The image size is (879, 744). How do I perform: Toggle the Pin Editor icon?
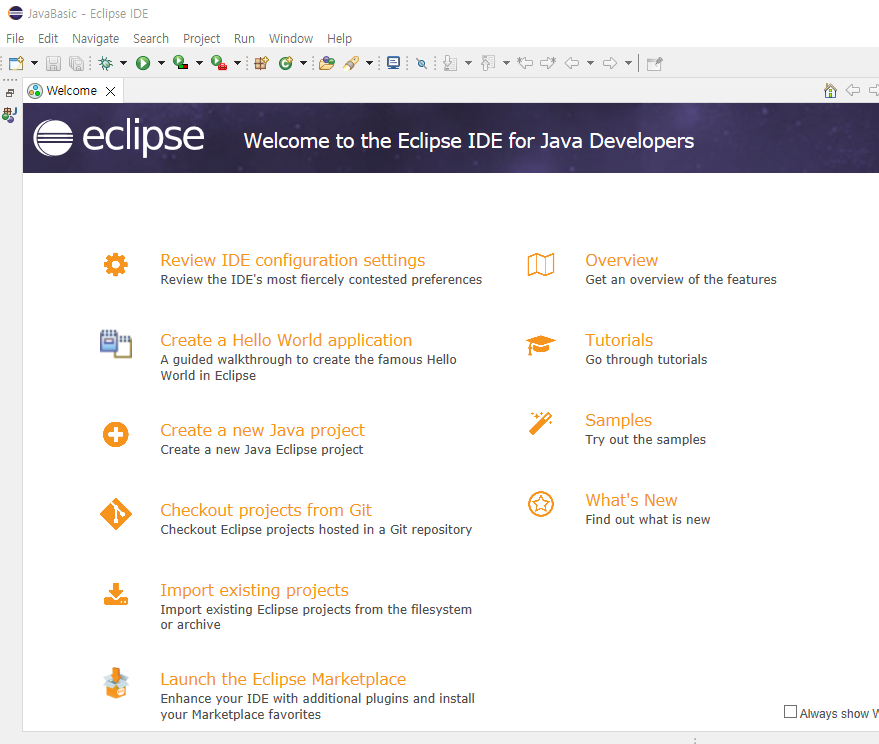(654, 63)
